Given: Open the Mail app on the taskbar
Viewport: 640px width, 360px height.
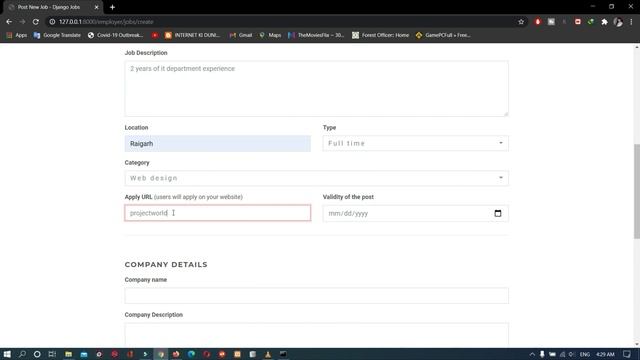Looking at the screenshot, I should tap(84, 354).
